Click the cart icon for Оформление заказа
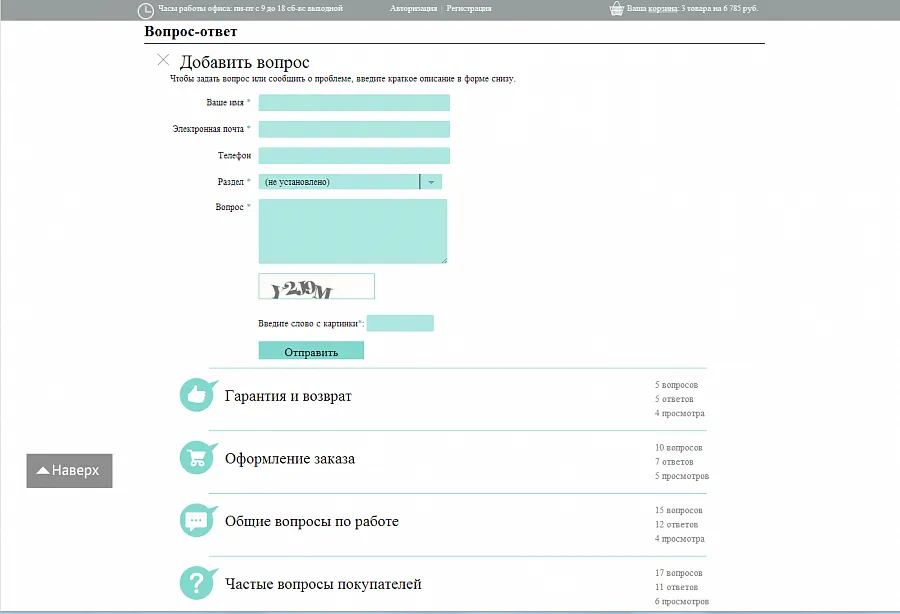The width and height of the screenshot is (900, 614). click(198, 457)
